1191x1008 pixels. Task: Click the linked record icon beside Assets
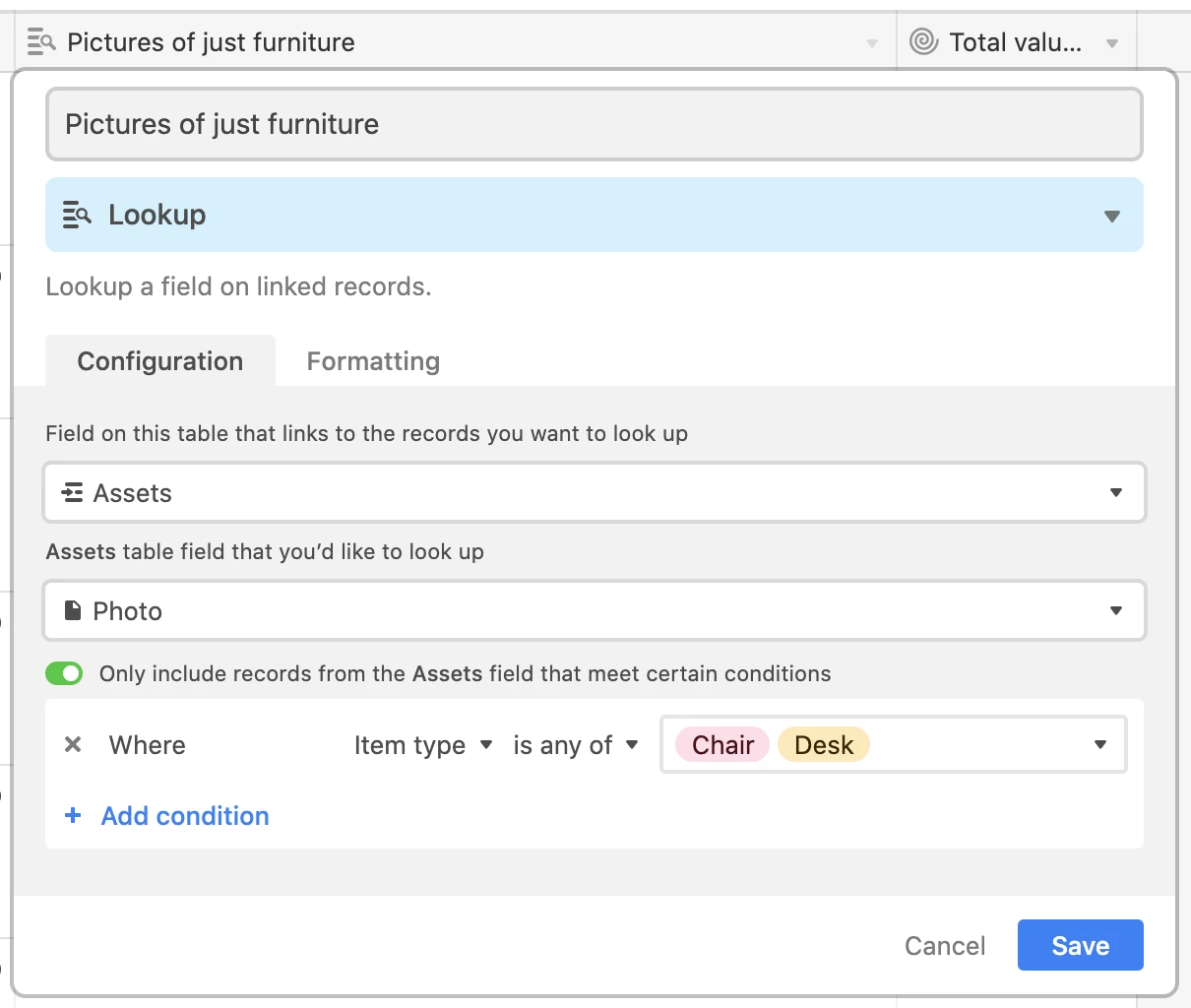(72, 493)
